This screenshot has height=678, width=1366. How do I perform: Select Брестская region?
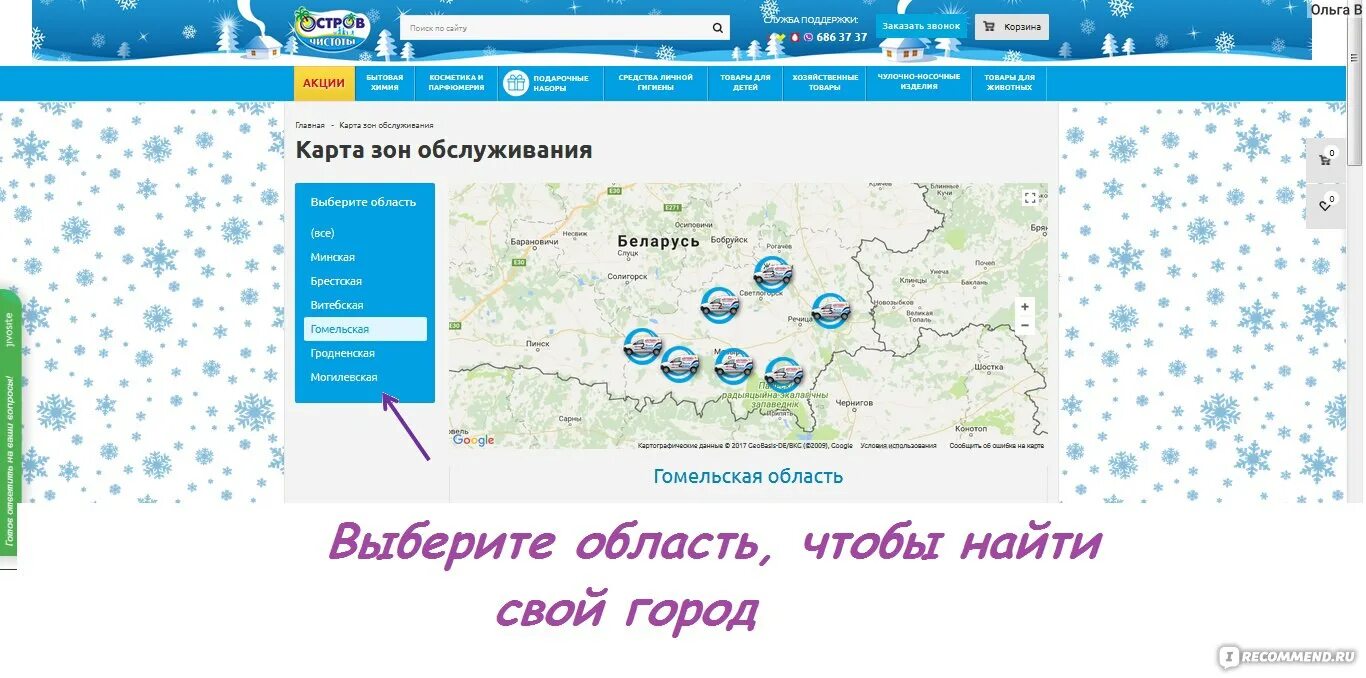coord(336,281)
